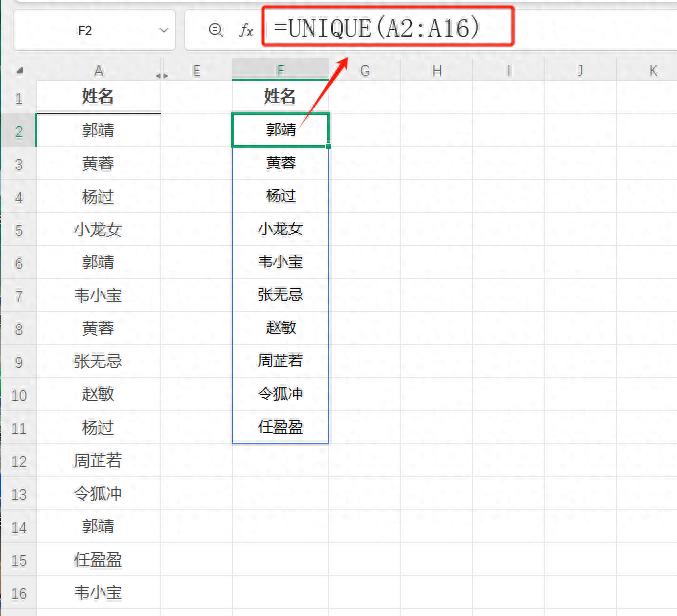Select cell A4 containing 杨过
This screenshot has height=616, width=677.
click(x=98, y=197)
